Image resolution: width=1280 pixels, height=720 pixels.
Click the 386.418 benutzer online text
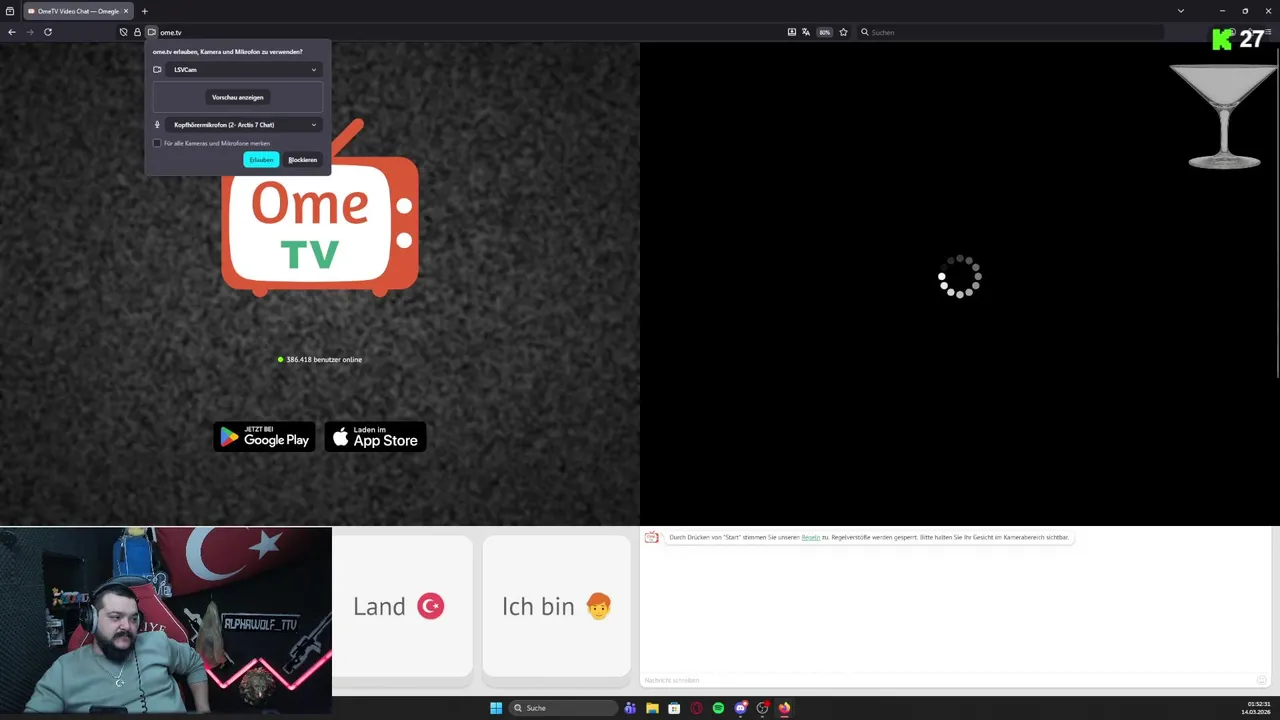click(324, 359)
